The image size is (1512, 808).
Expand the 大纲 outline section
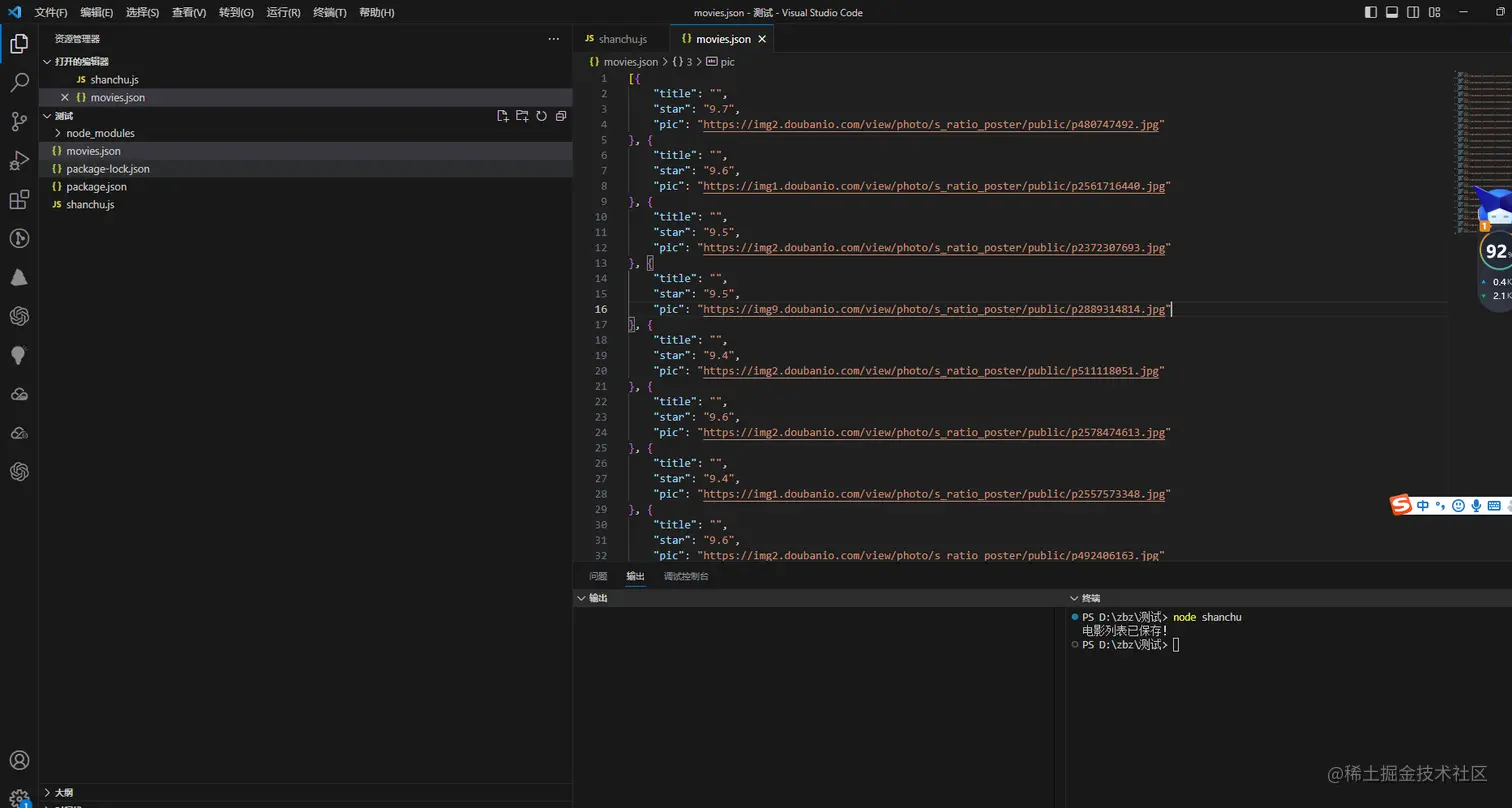point(64,792)
